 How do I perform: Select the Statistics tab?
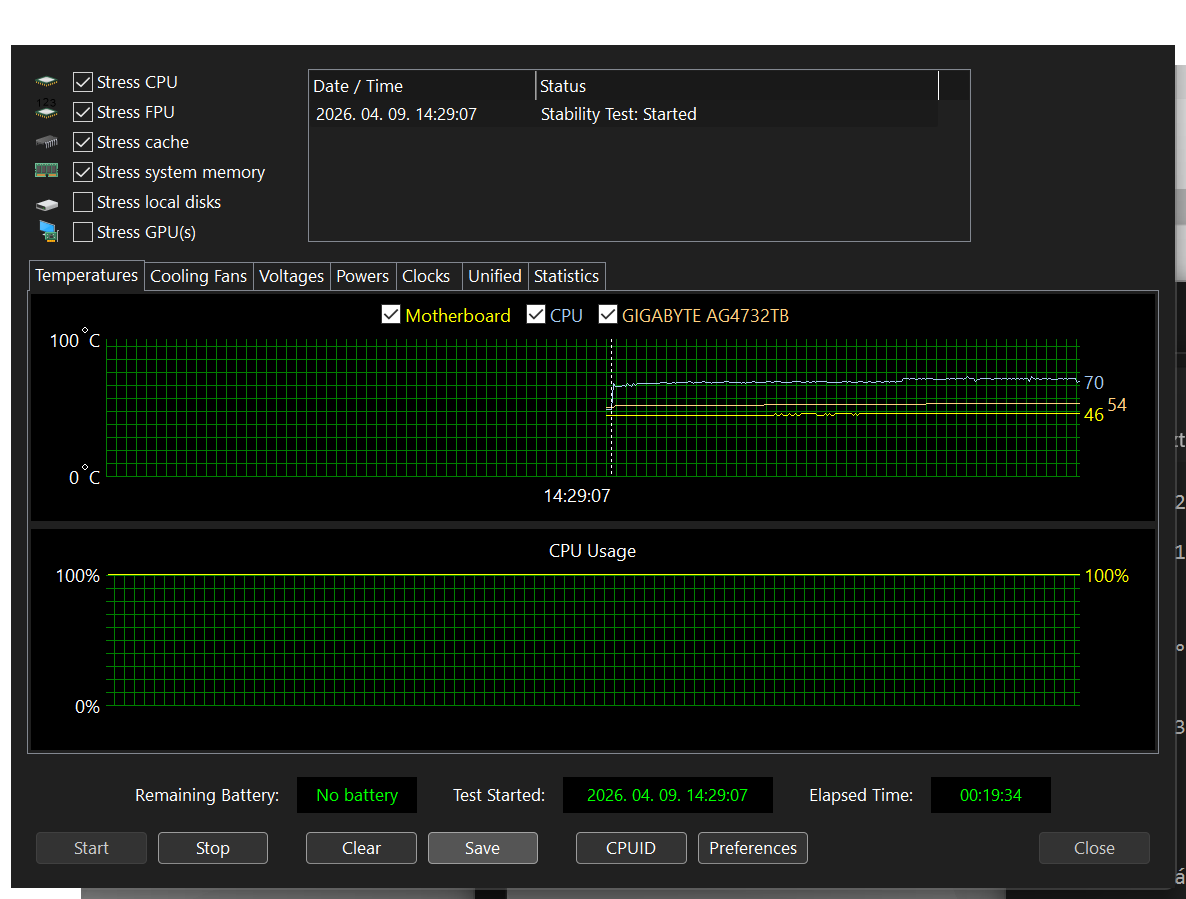click(566, 276)
